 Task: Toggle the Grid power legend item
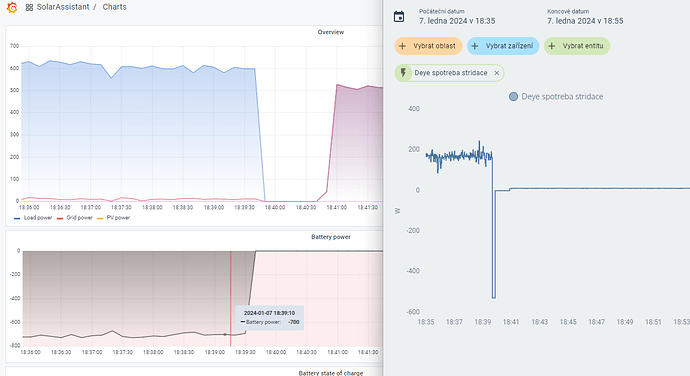click(75, 218)
